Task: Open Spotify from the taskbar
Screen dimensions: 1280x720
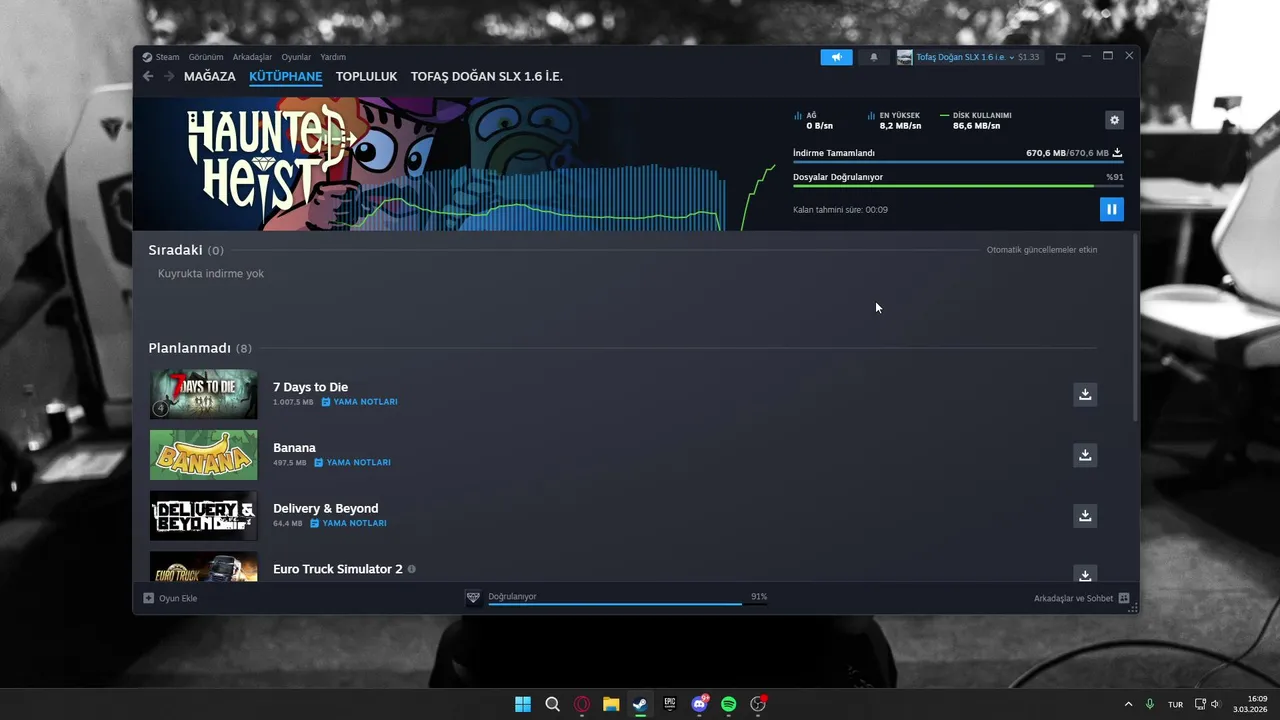Action: tap(729, 704)
